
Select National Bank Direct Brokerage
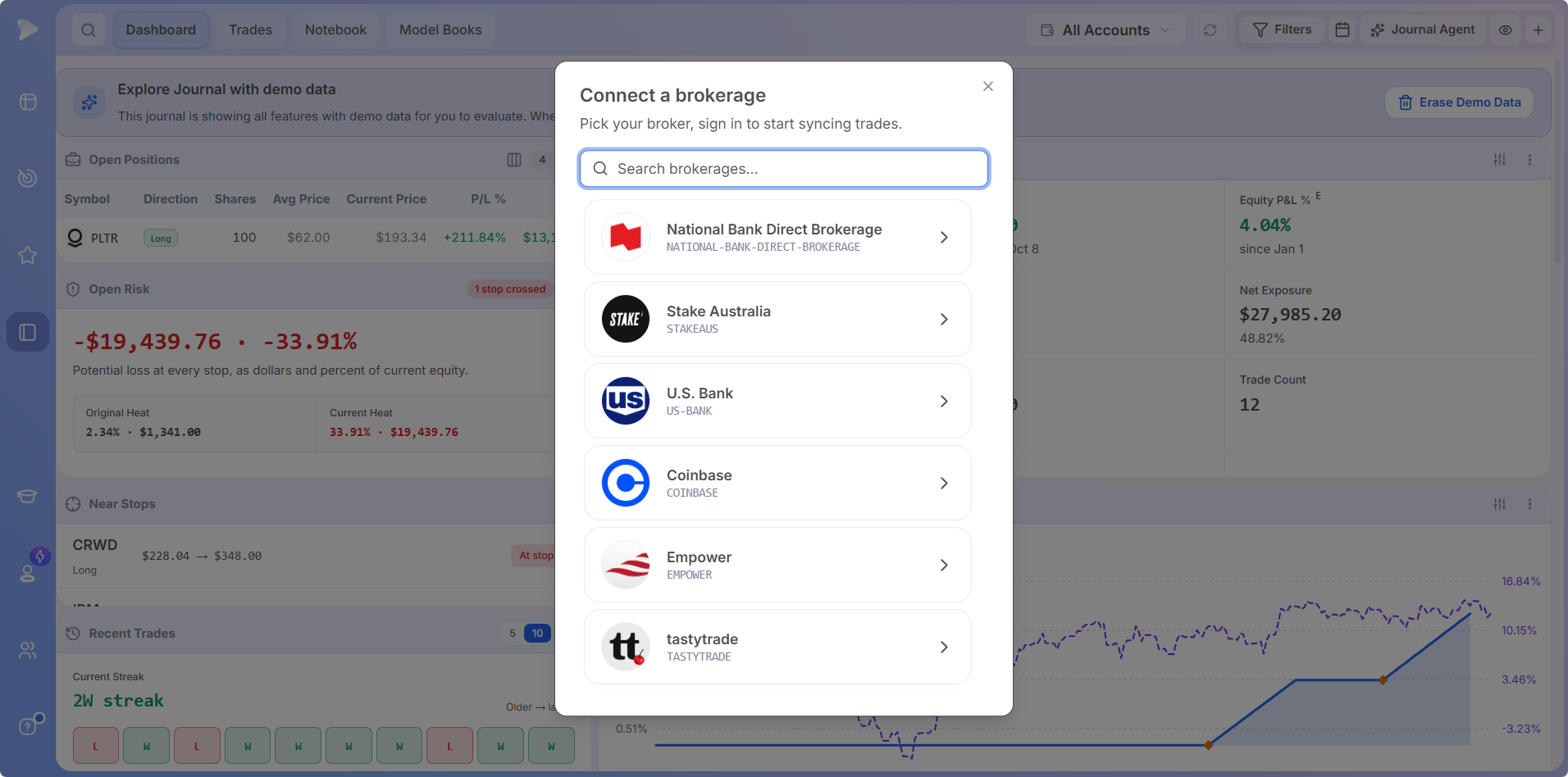777,237
